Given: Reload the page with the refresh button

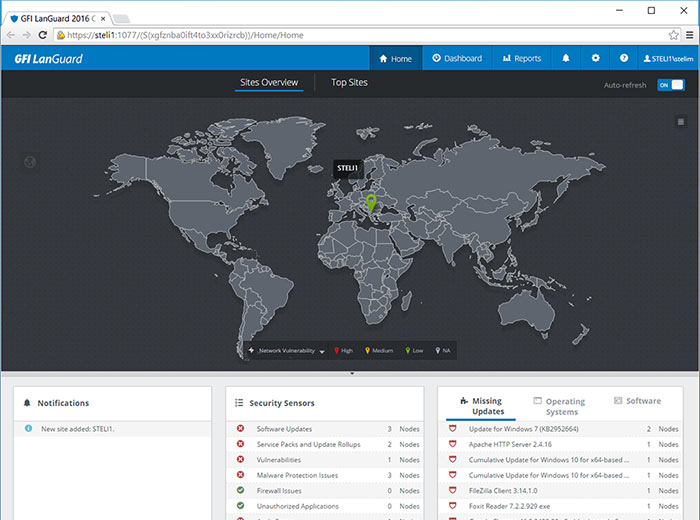Looking at the screenshot, I should click(43, 35).
